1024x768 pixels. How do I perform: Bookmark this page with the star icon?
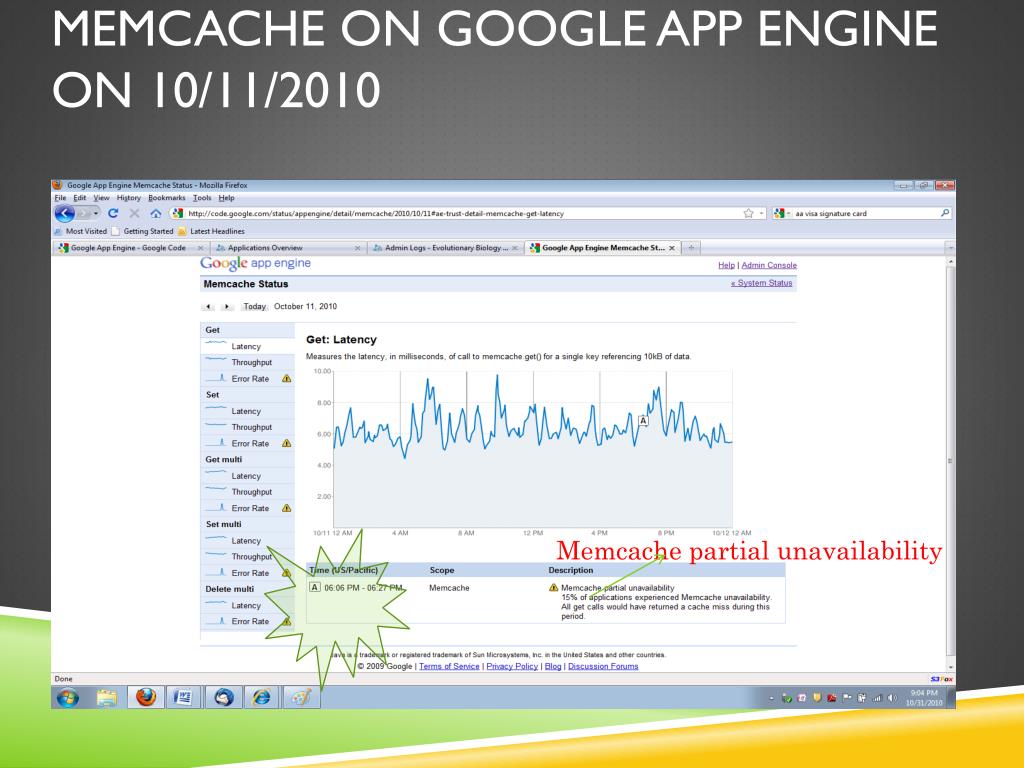[x=748, y=214]
